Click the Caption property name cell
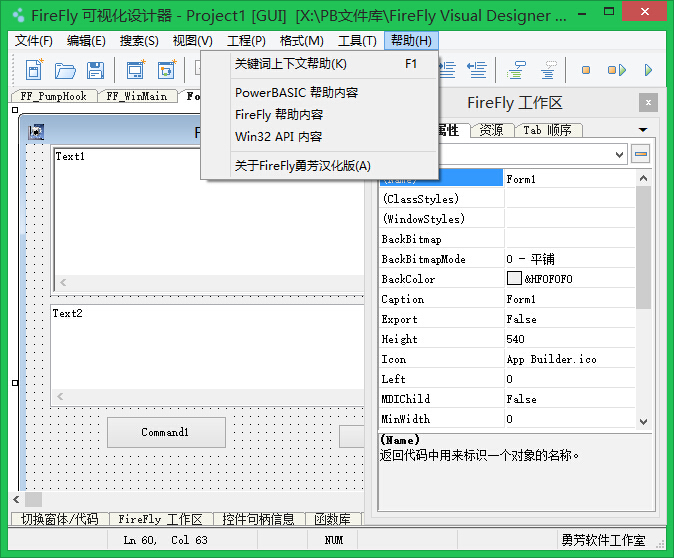 point(441,299)
